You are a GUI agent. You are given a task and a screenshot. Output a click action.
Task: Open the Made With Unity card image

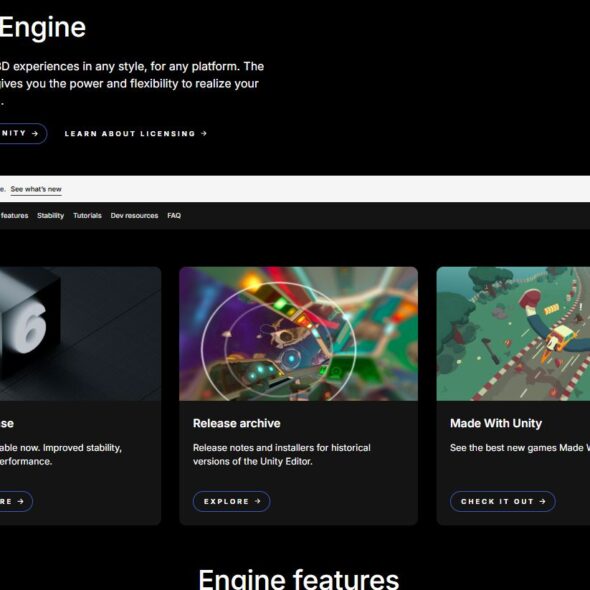click(x=513, y=334)
